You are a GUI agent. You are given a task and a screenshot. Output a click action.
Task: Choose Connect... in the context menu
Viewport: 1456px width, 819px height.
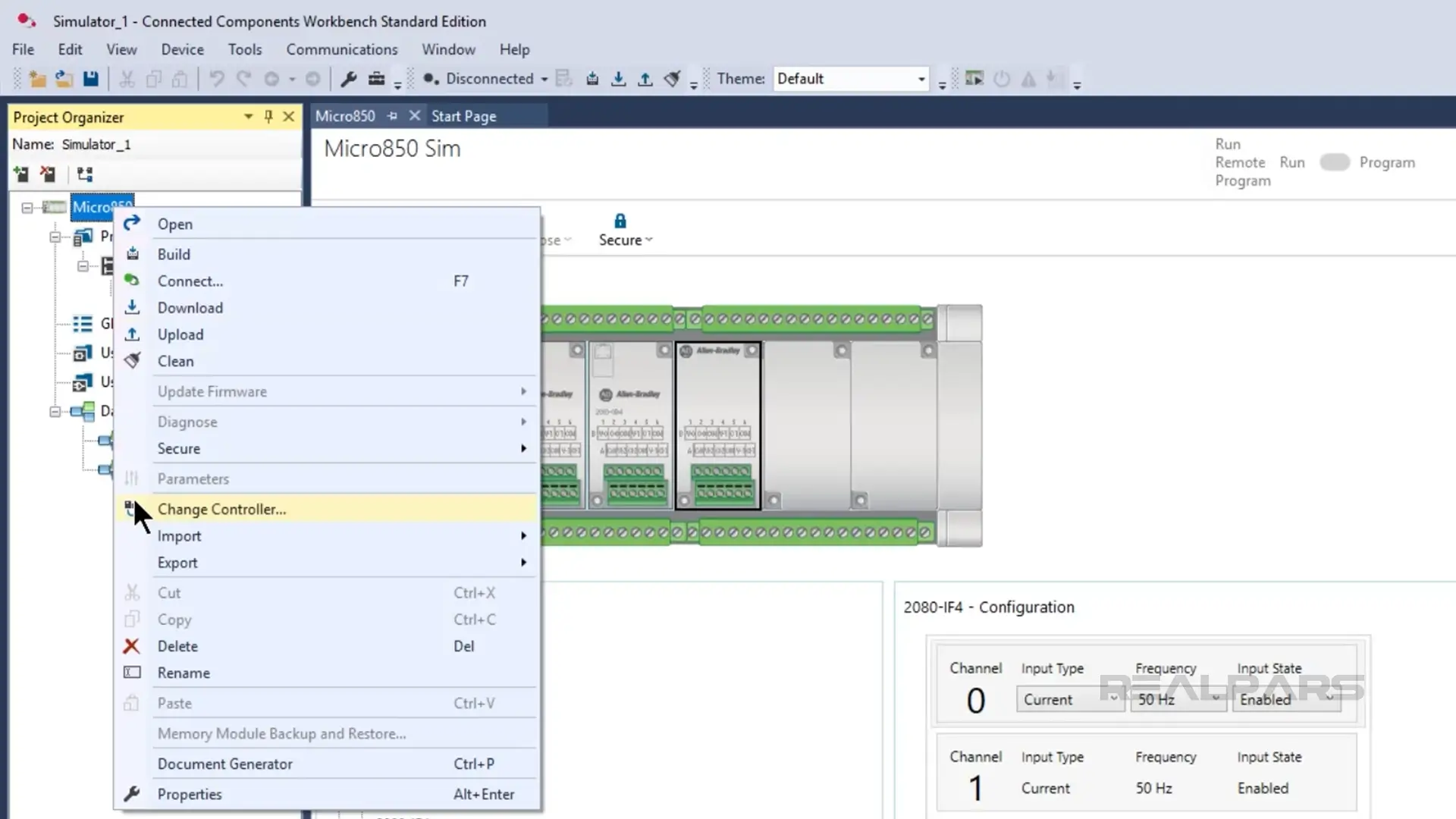327,281
